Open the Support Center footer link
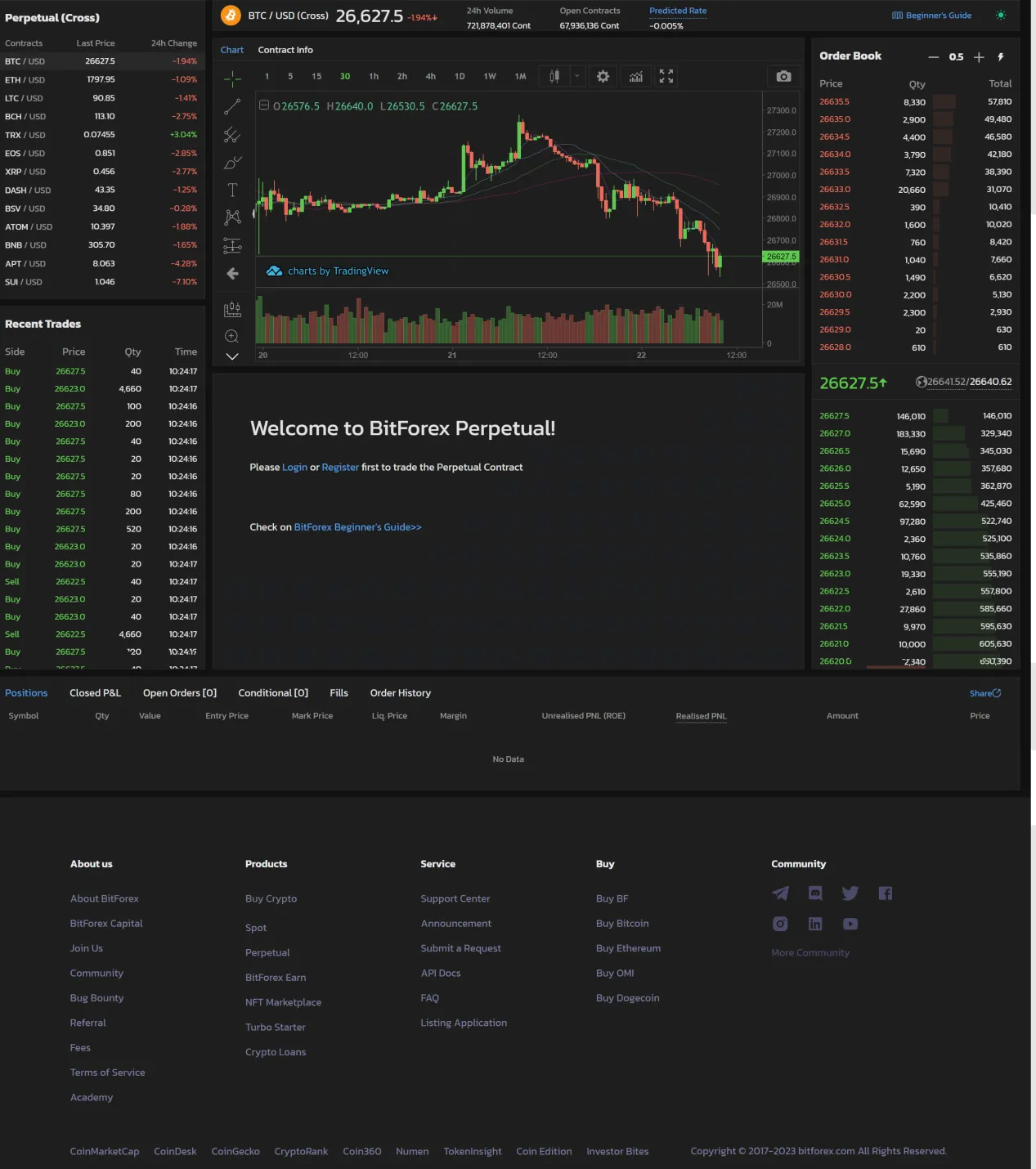 click(455, 898)
